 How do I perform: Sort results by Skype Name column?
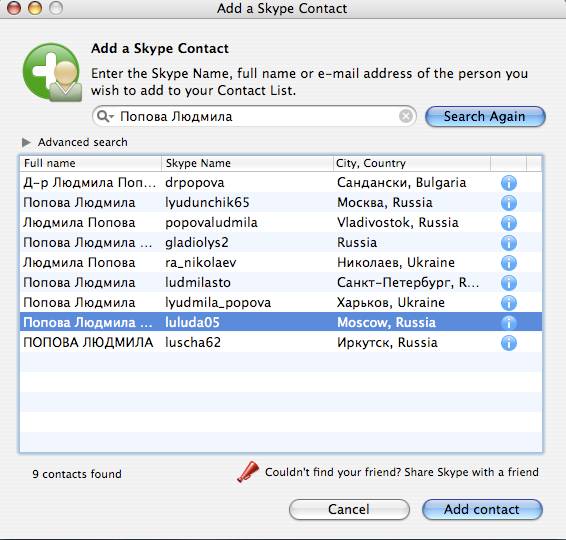click(x=247, y=163)
